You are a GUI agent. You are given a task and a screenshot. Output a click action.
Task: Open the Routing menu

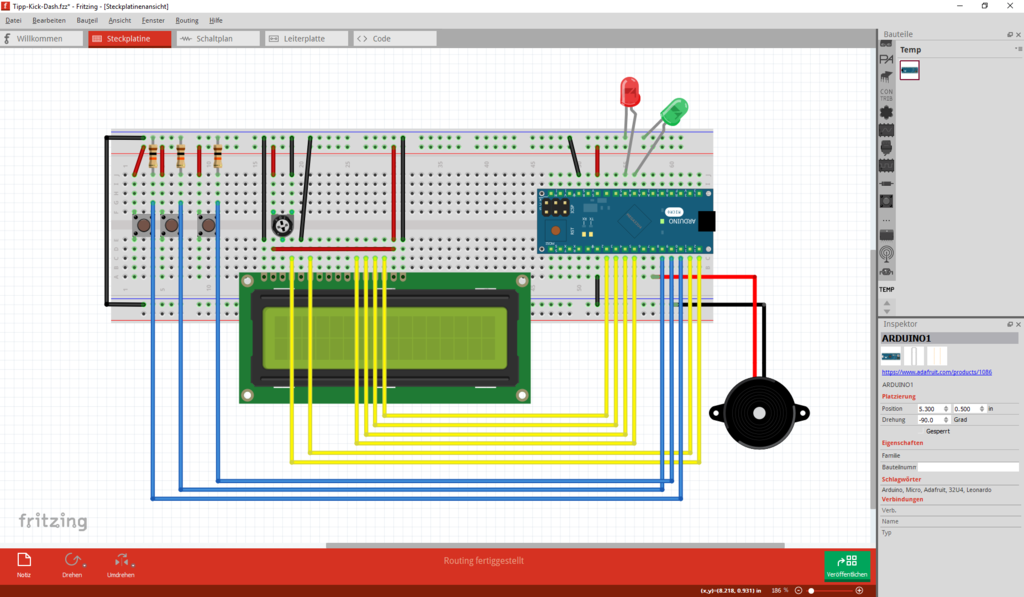(x=186, y=20)
